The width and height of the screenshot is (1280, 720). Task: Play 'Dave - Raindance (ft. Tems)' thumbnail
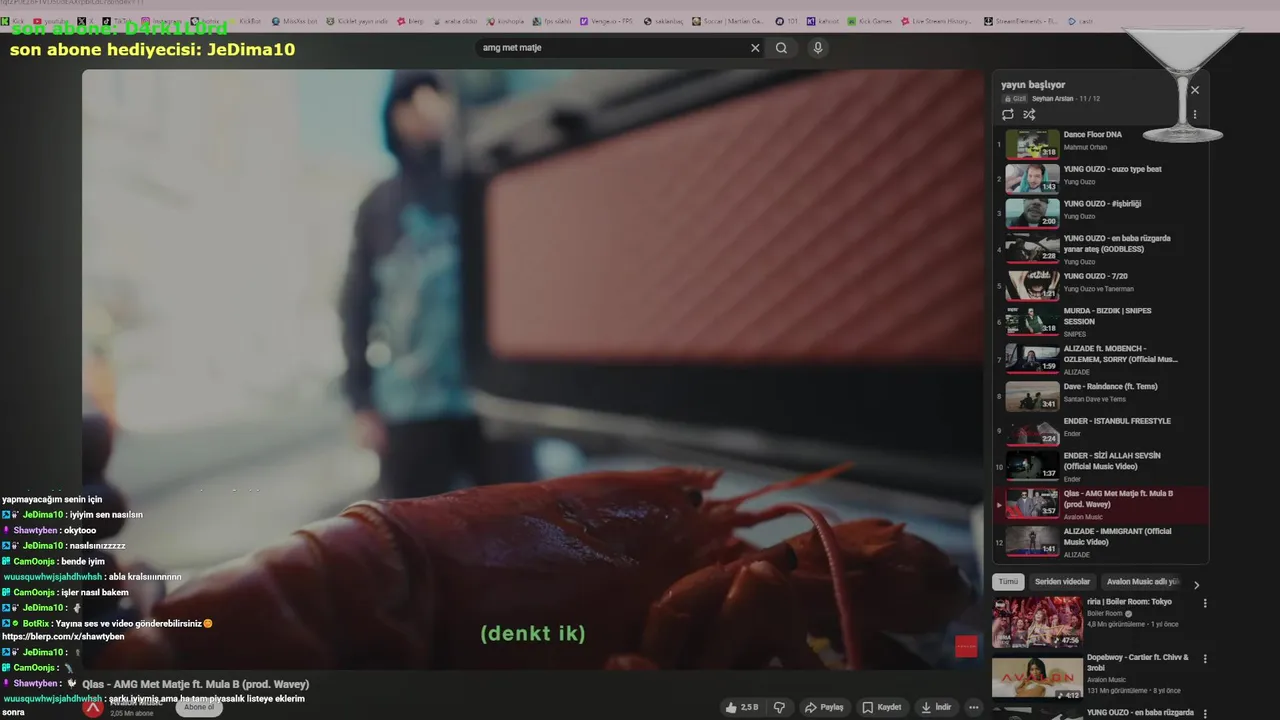pyautogui.click(x=1032, y=397)
